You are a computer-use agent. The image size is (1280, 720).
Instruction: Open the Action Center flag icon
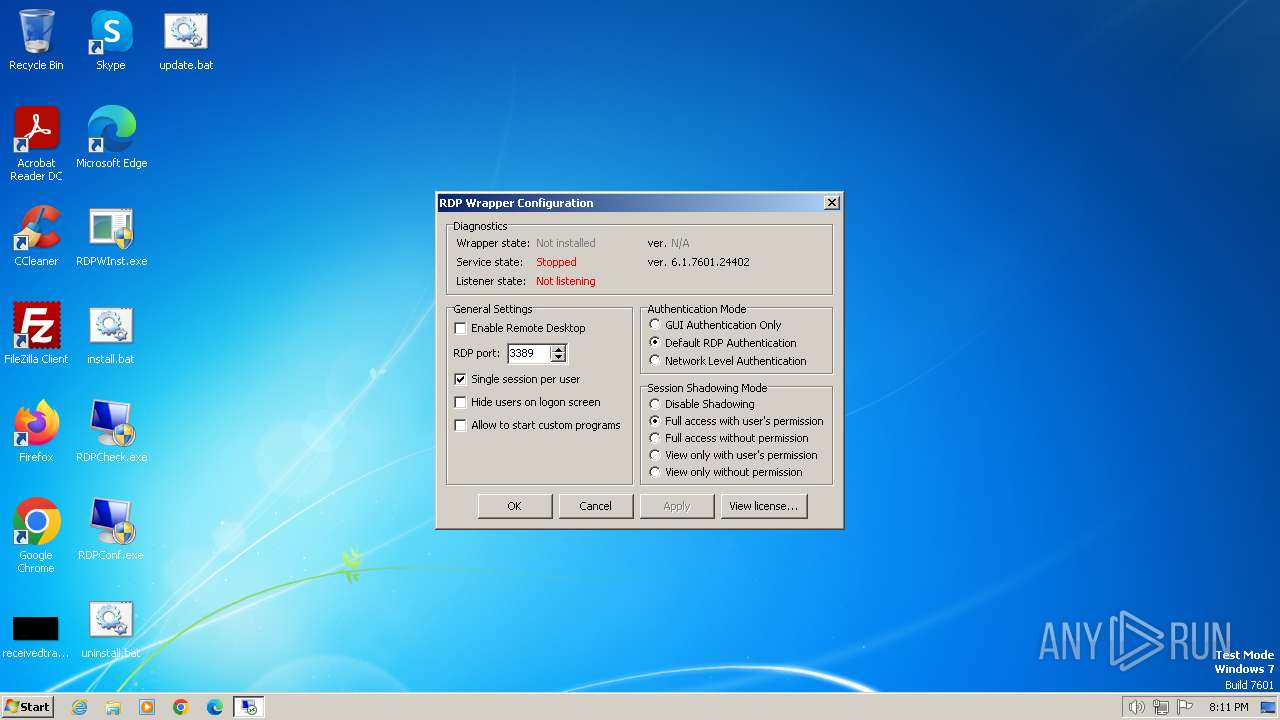click(1185, 707)
